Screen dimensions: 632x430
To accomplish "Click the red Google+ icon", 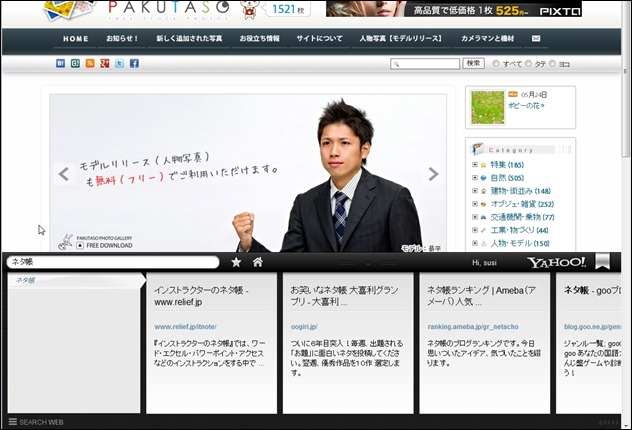I will 105,63.
